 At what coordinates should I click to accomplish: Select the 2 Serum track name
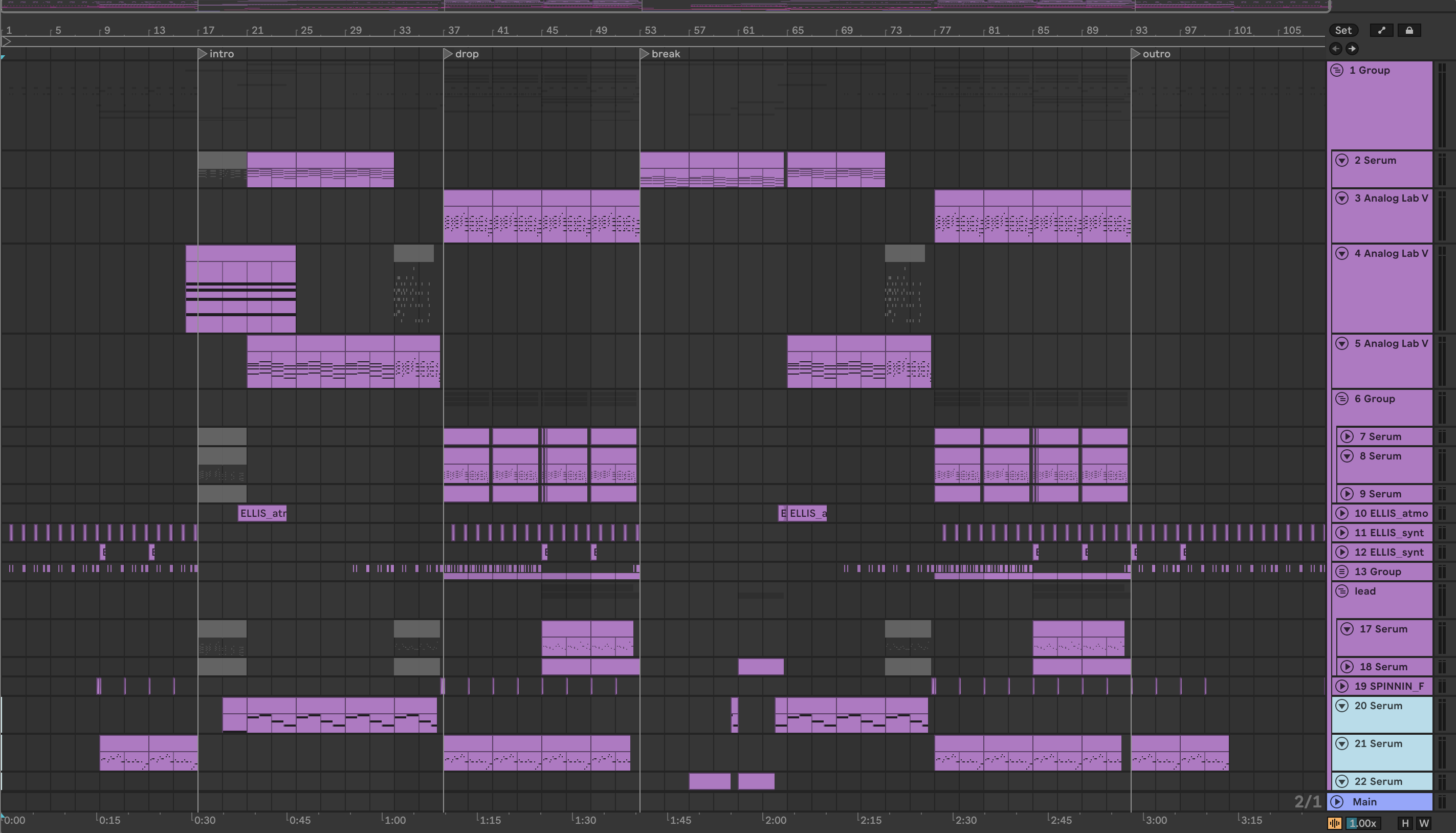pyautogui.click(x=1375, y=160)
